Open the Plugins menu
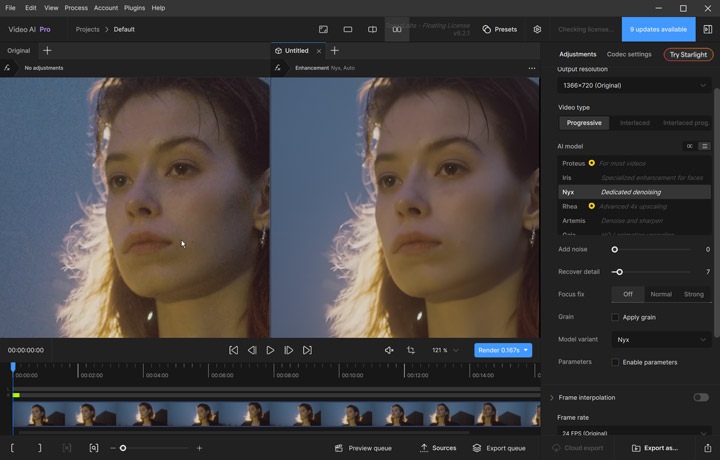Image resolution: width=720 pixels, height=460 pixels. coord(134,8)
